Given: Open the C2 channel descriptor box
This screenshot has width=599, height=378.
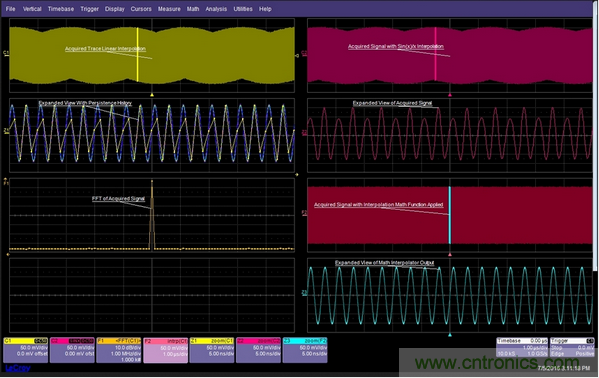Looking at the screenshot, I should pos(72,350).
